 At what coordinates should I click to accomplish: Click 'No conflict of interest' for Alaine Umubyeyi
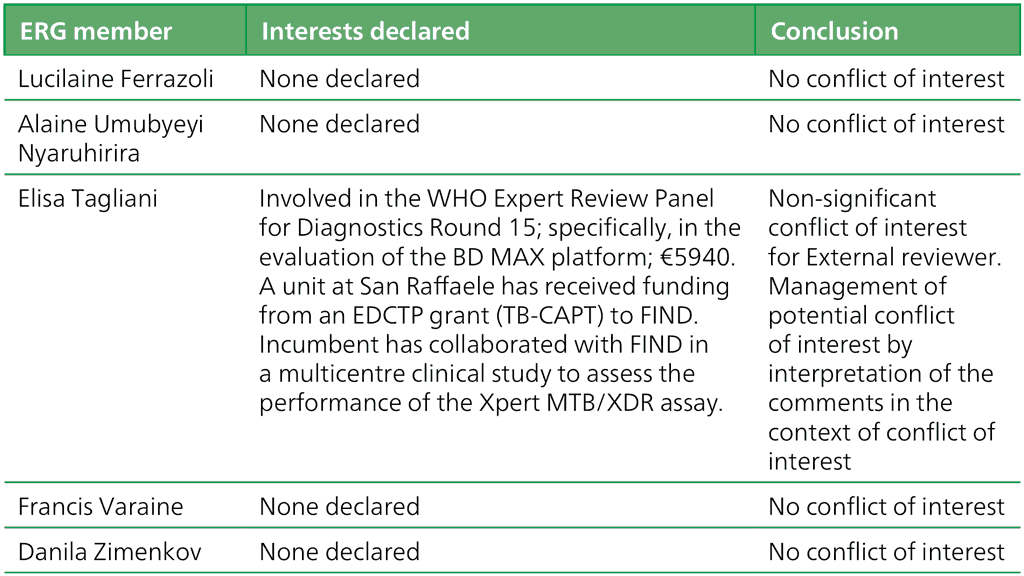[886, 125]
